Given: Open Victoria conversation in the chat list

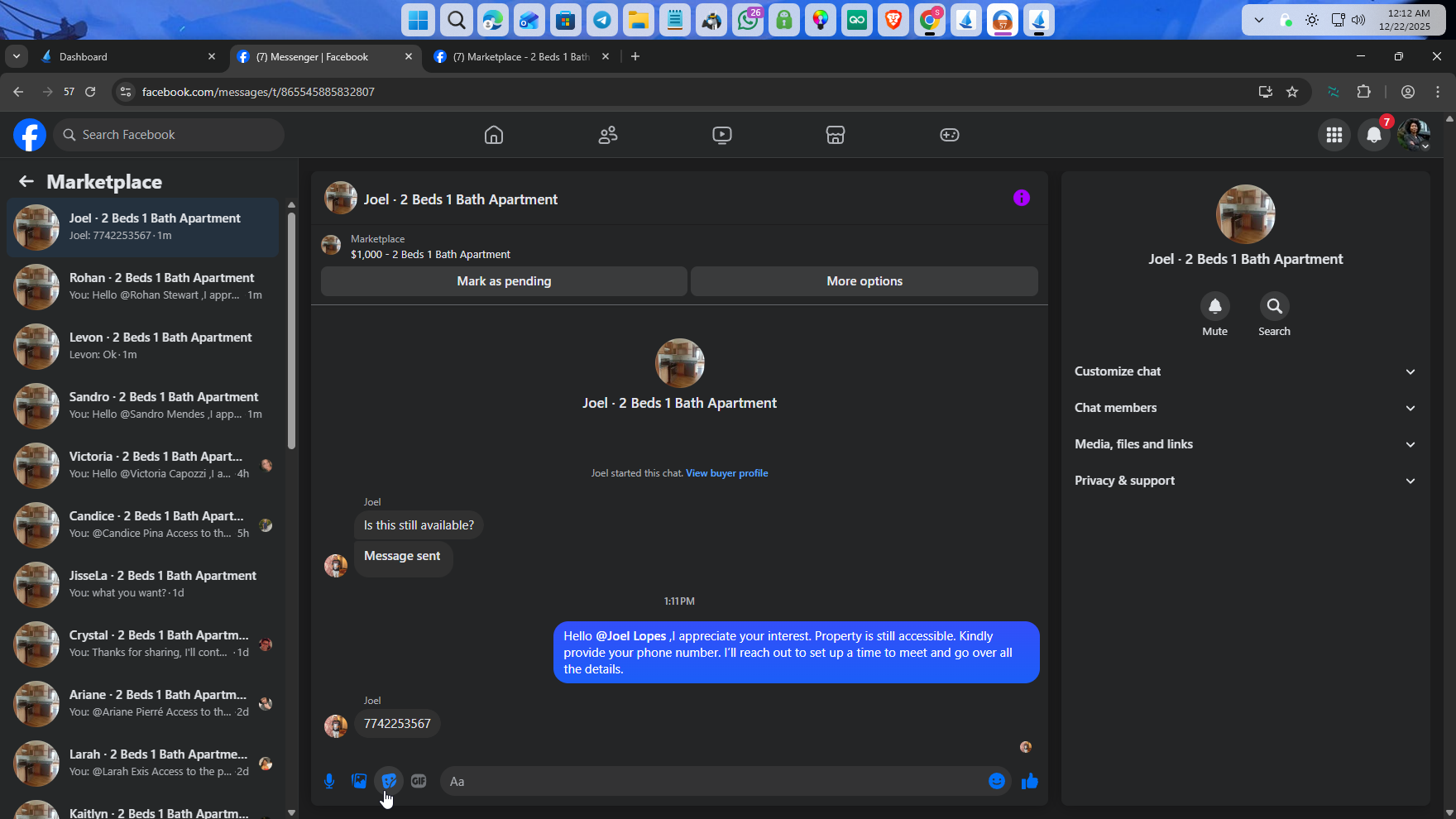Looking at the screenshot, I should pos(142,465).
